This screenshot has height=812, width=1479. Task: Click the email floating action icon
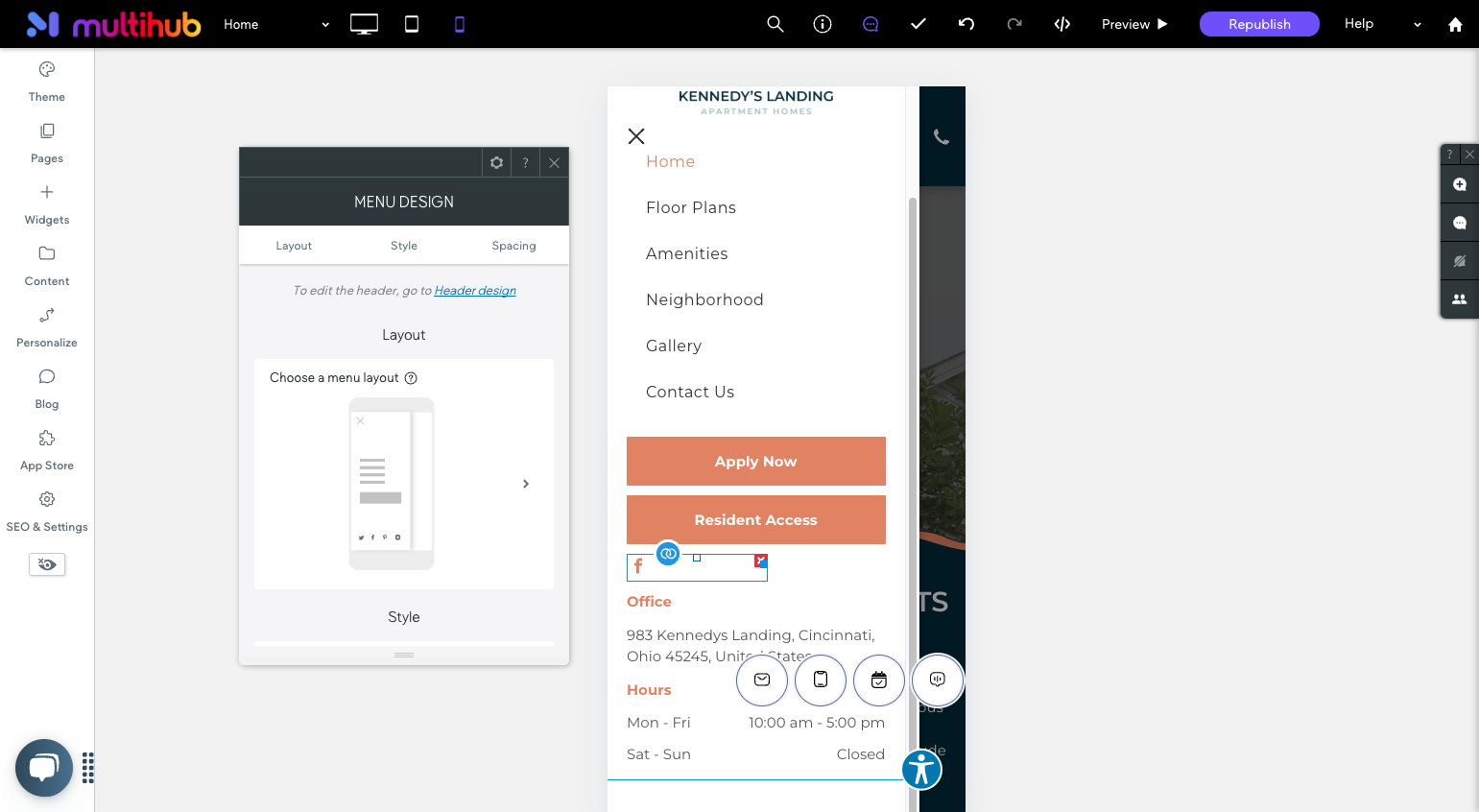tap(762, 680)
